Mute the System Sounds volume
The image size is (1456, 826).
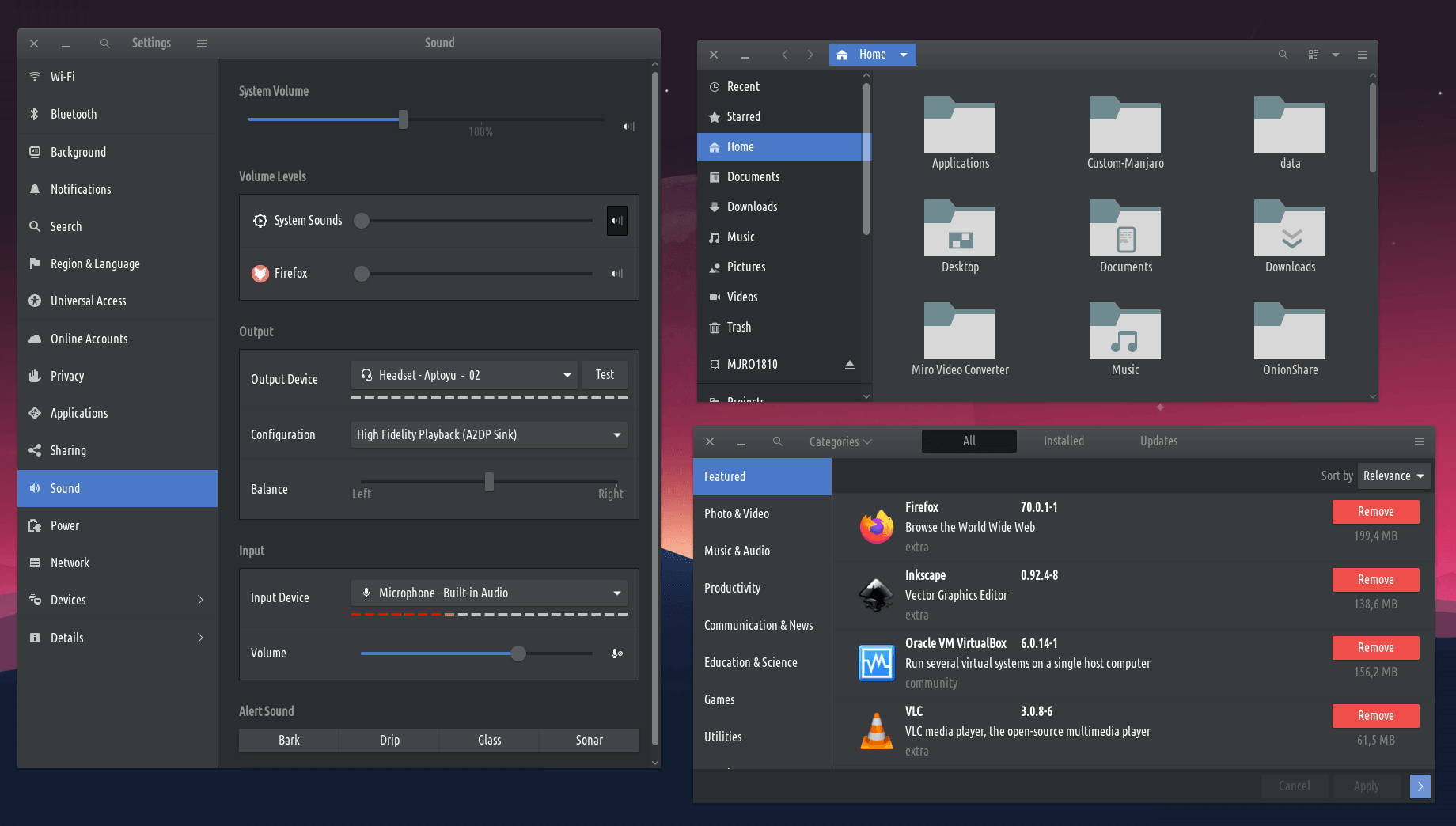pyautogui.click(x=617, y=221)
